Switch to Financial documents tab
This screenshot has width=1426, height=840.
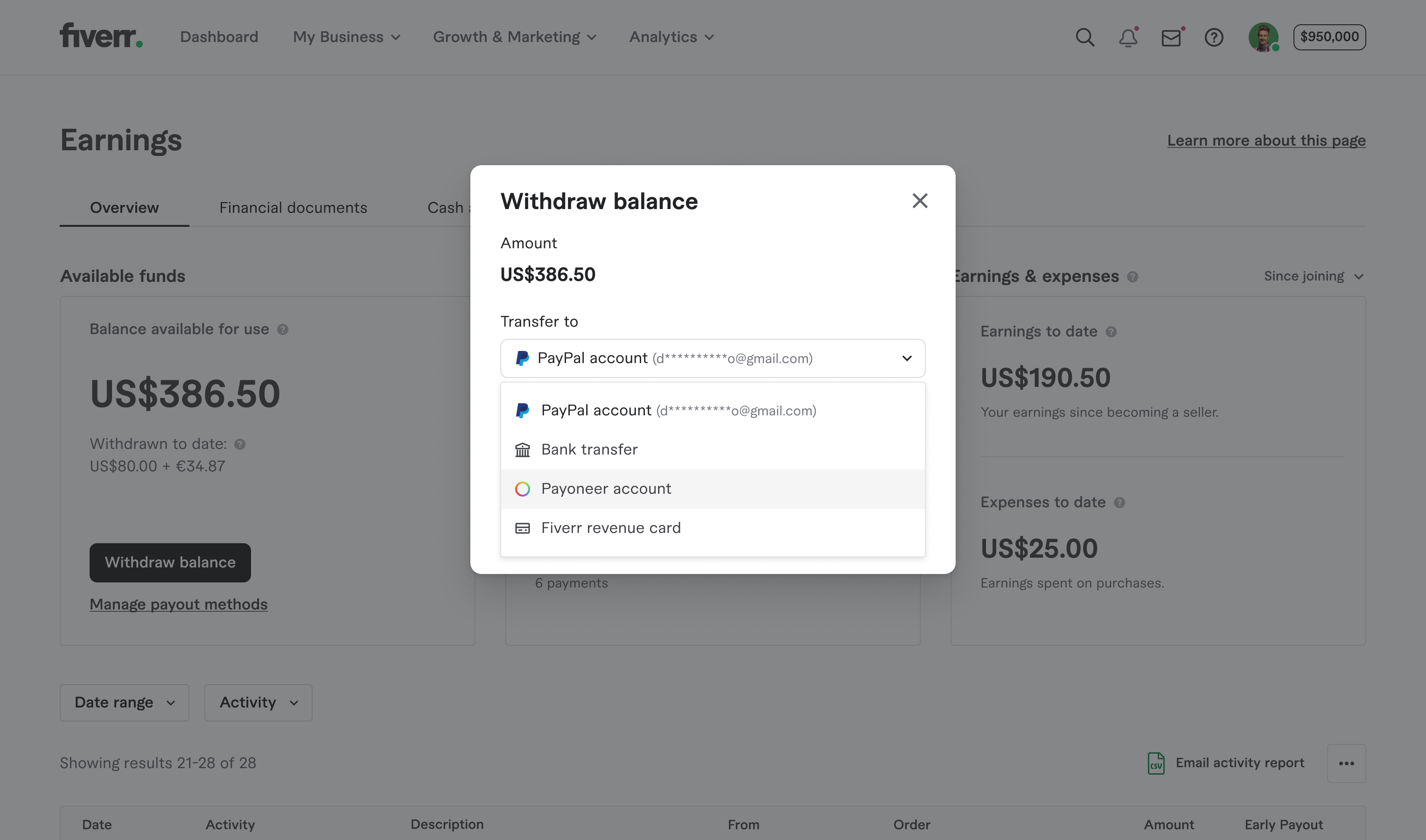(x=293, y=208)
